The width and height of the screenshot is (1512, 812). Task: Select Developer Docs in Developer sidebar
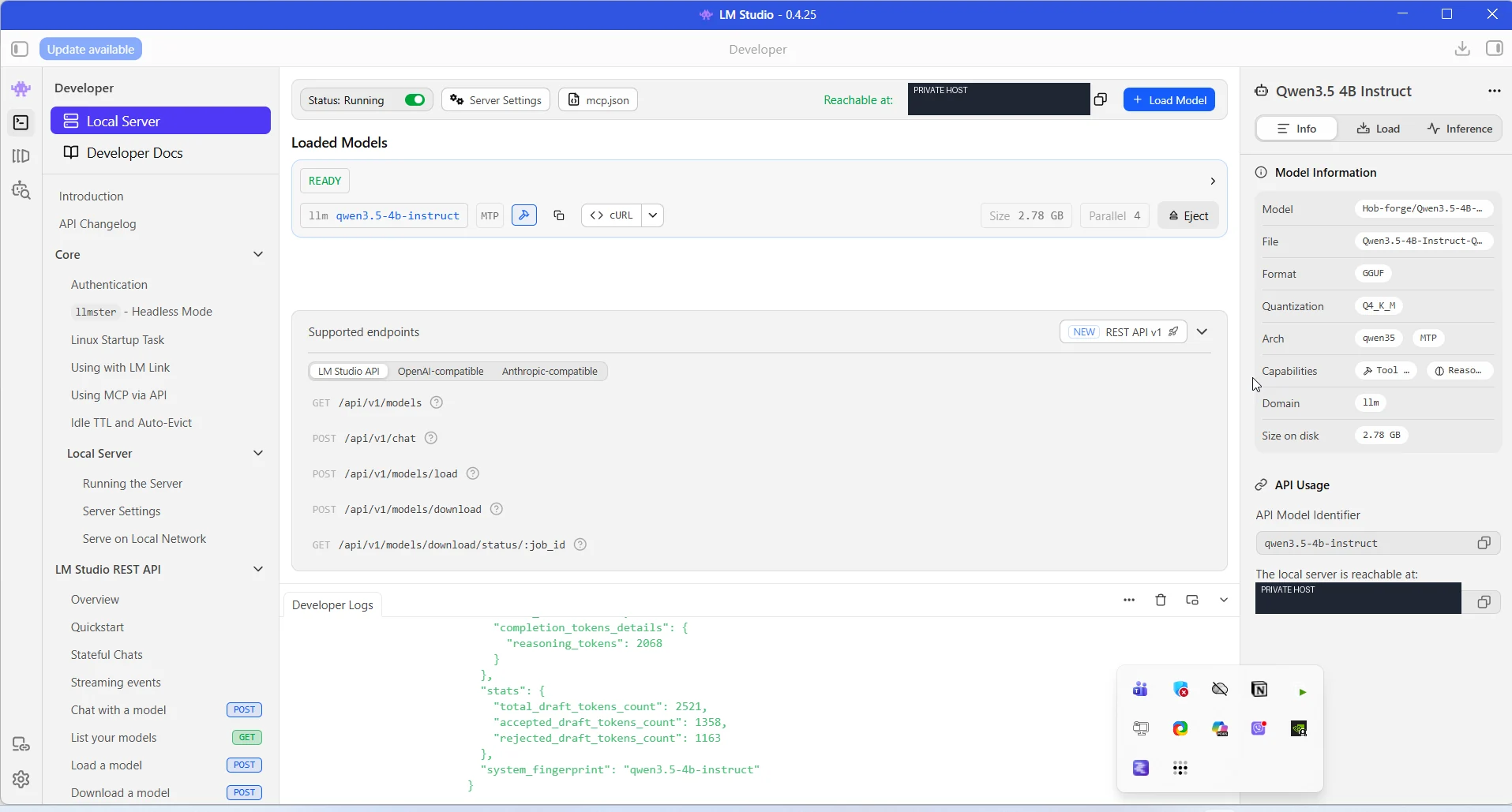[160, 153]
